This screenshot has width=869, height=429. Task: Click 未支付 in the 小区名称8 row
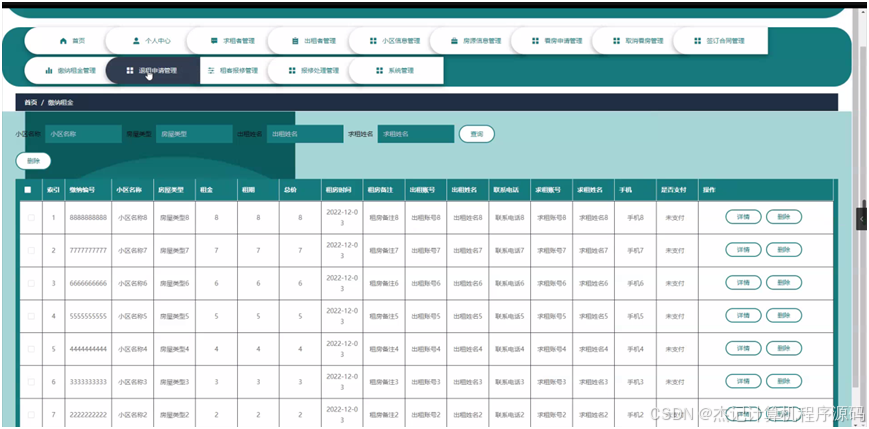pyautogui.click(x=674, y=218)
